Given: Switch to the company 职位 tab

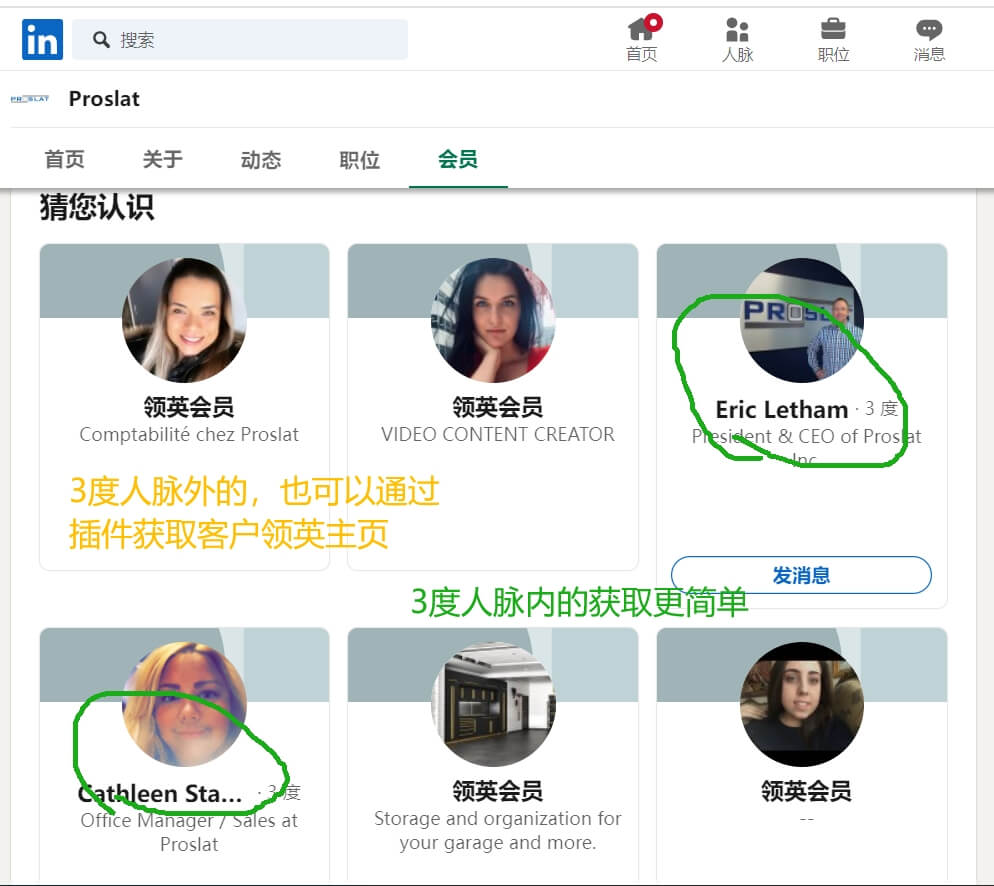Looking at the screenshot, I should coord(359,159).
